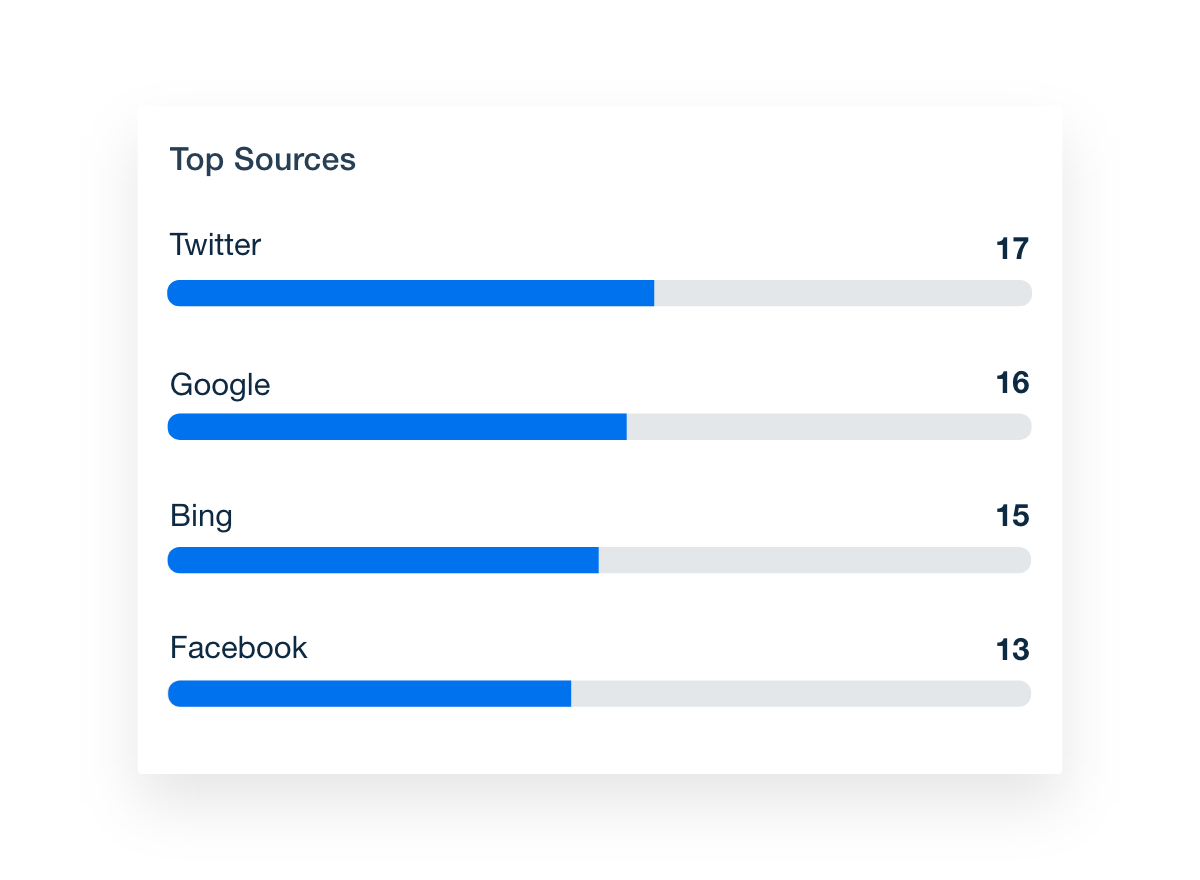
Task: Click Bing's count of 15
Action: (1012, 516)
